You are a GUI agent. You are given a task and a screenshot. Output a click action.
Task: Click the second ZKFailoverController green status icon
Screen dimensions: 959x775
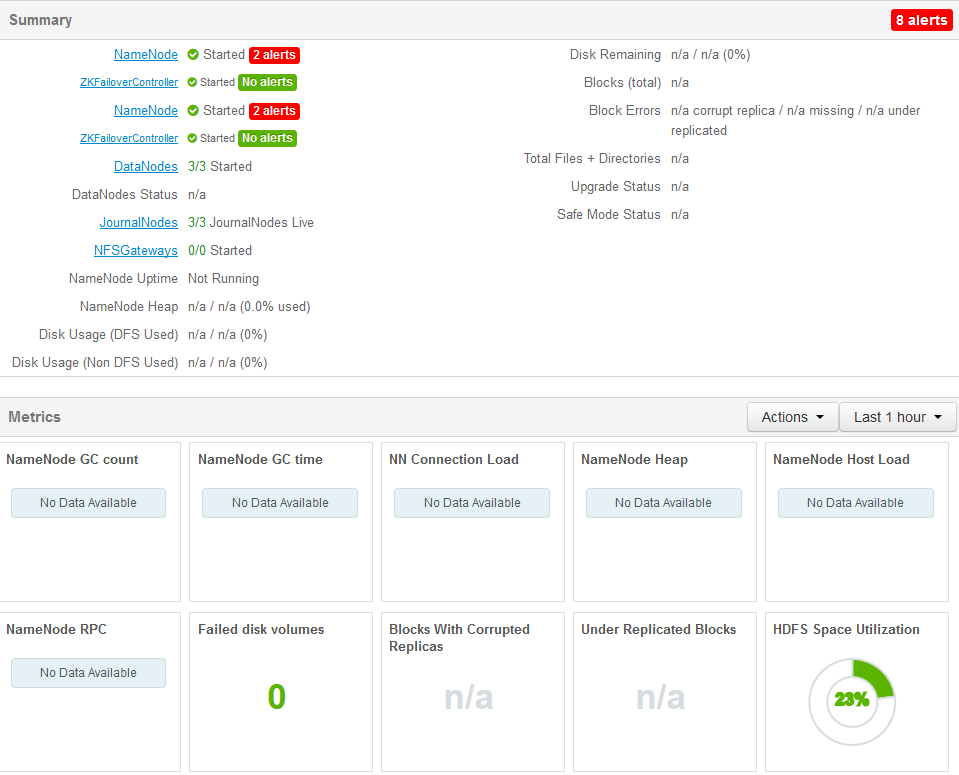point(192,138)
